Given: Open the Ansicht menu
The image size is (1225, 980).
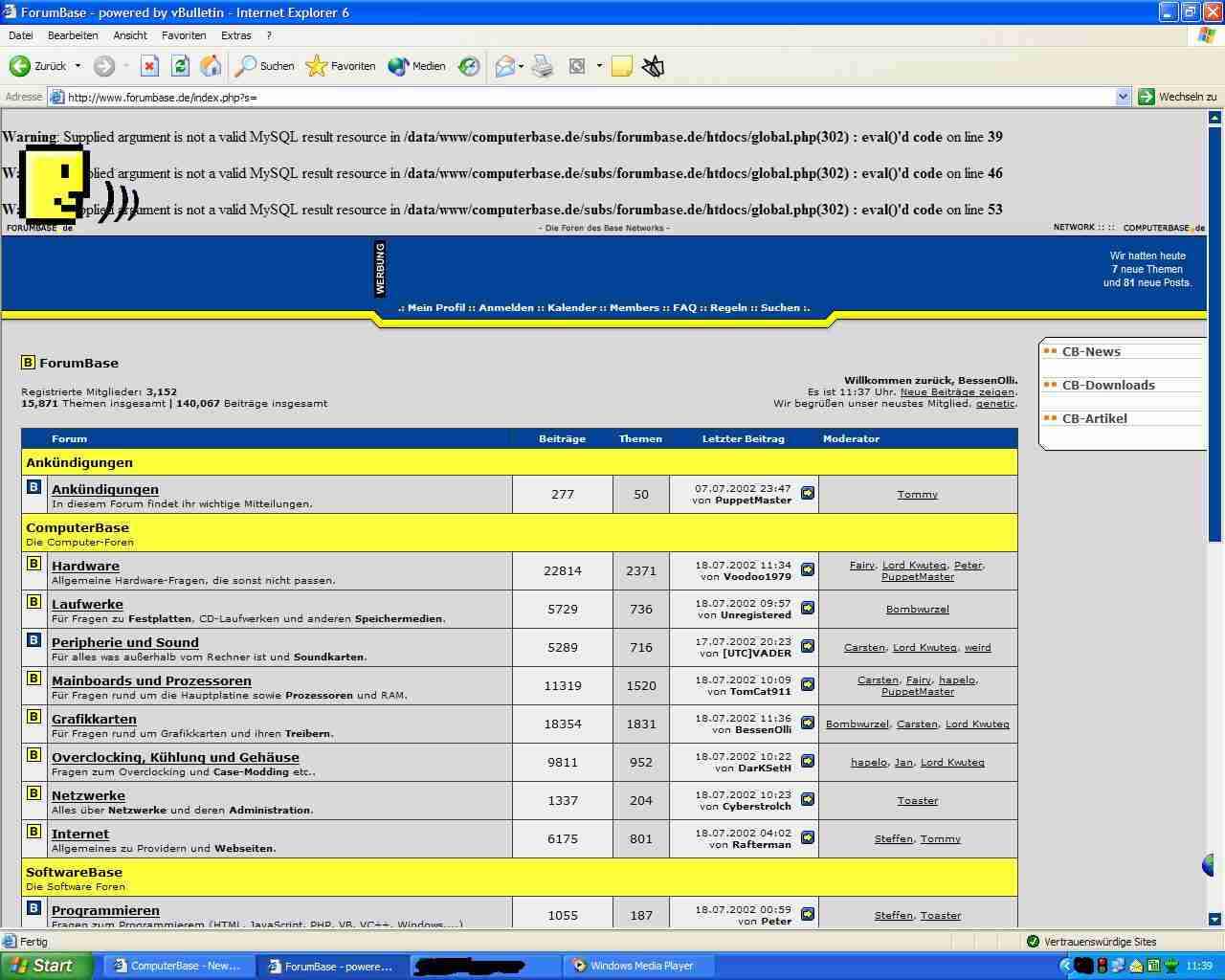Looking at the screenshot, I should [x=130, y=35].
